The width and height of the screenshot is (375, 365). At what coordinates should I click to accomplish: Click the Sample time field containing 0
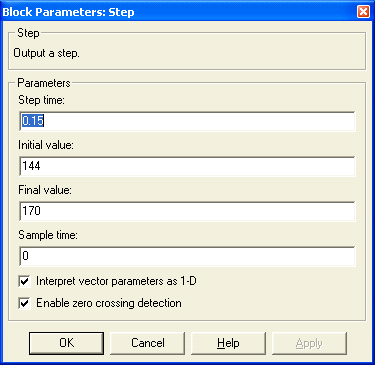point(187,256)
